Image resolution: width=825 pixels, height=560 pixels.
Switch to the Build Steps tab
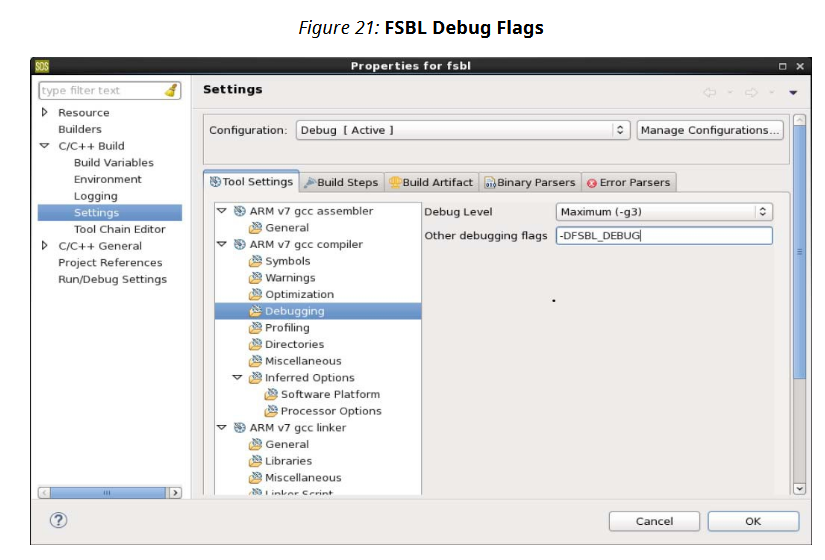tap(342, 182)
